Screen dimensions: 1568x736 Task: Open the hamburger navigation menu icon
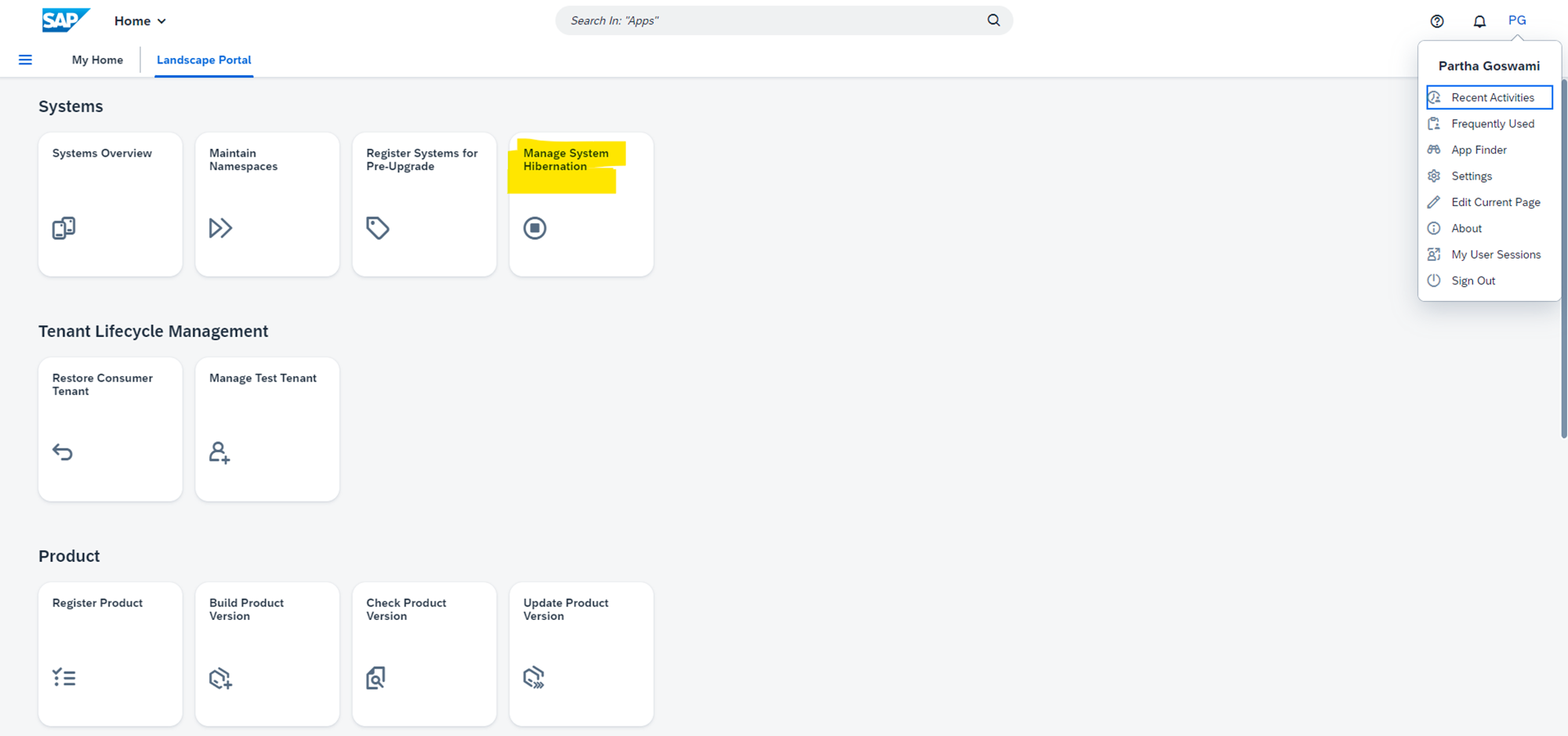25,60
